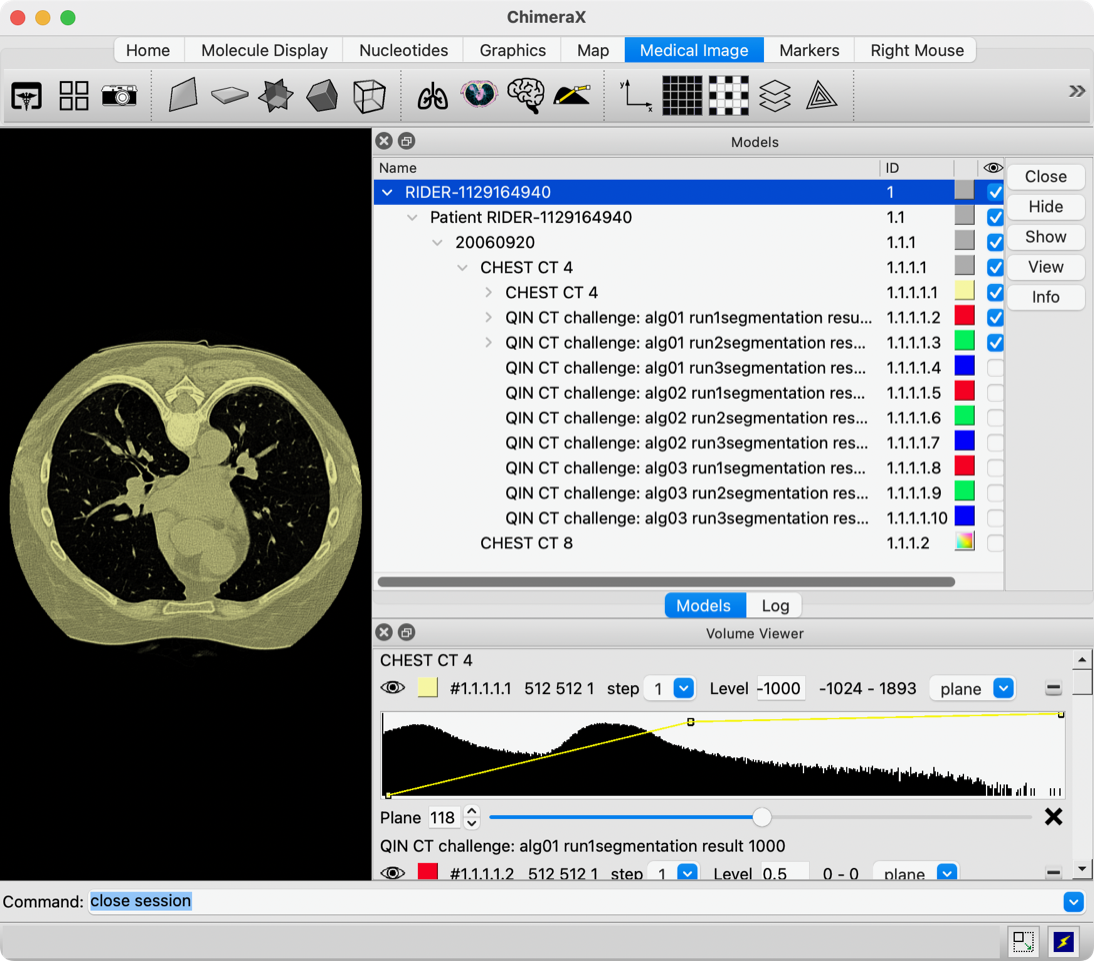Screen dimensions: 1094x961
Task: Enable visibility checkbox for CHEST CT 8
Action: click(994, 543)
